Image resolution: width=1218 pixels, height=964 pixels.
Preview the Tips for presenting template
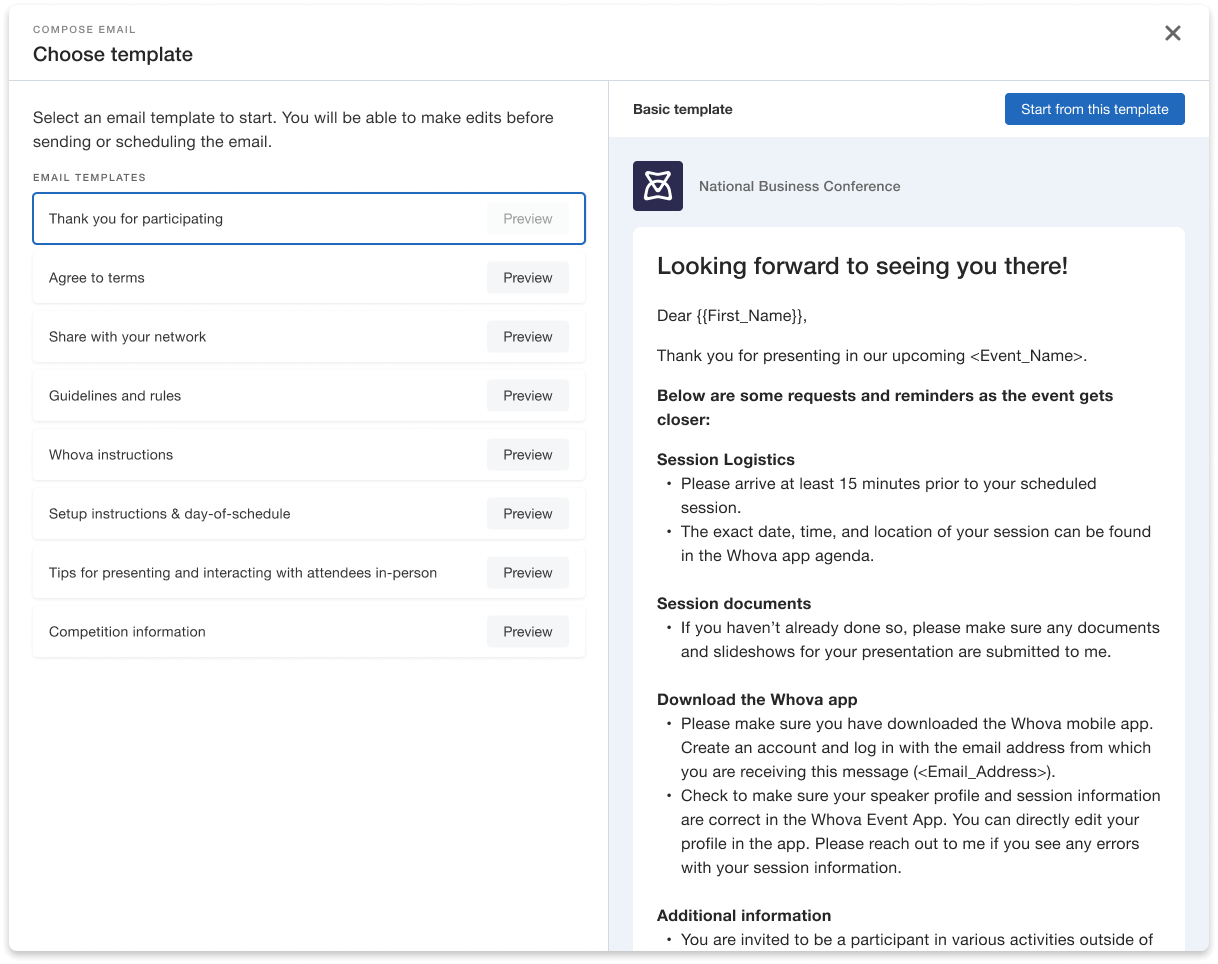click(x=527, y=573)
